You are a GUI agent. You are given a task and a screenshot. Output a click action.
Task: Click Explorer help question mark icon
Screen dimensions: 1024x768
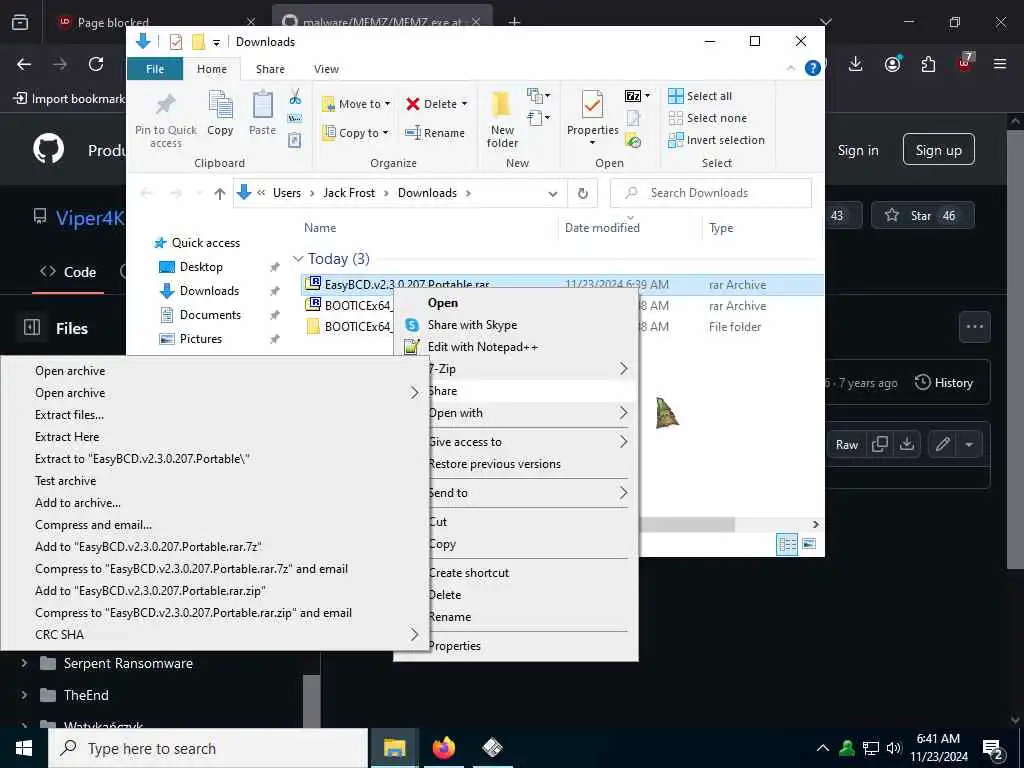pyautogui.click(x=812, y=68)
